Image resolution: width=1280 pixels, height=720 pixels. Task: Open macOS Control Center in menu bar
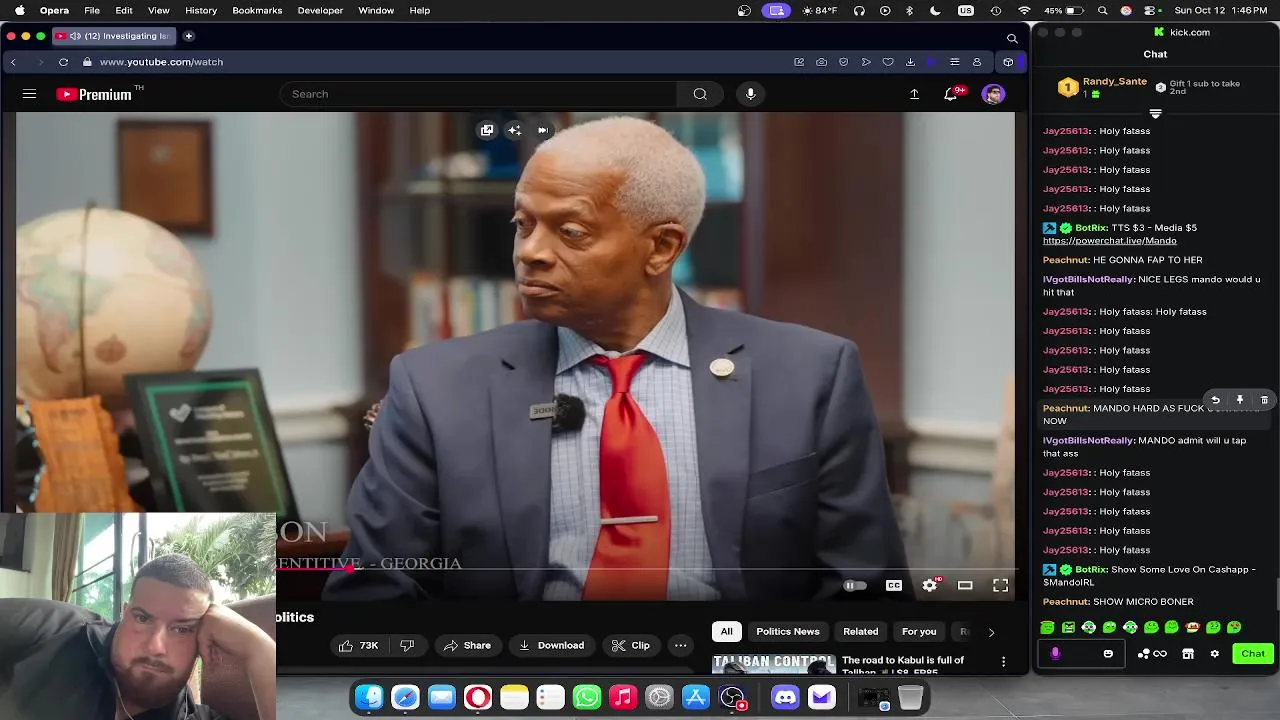[x=1148, y=10]
